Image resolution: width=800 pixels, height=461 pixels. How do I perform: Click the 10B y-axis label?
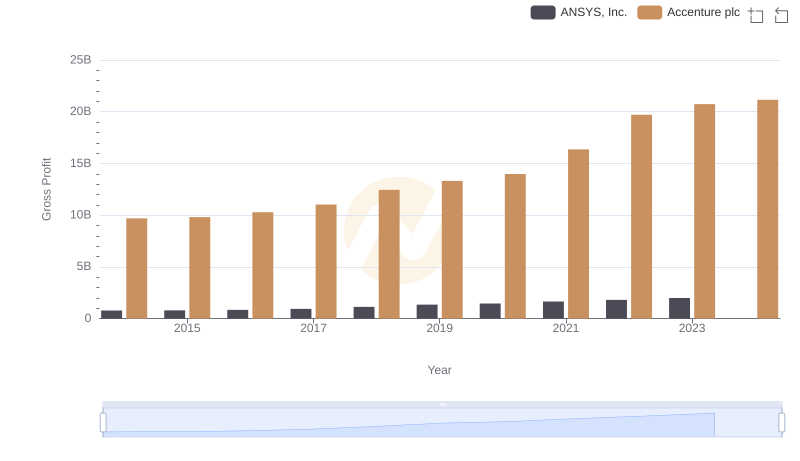81,215
